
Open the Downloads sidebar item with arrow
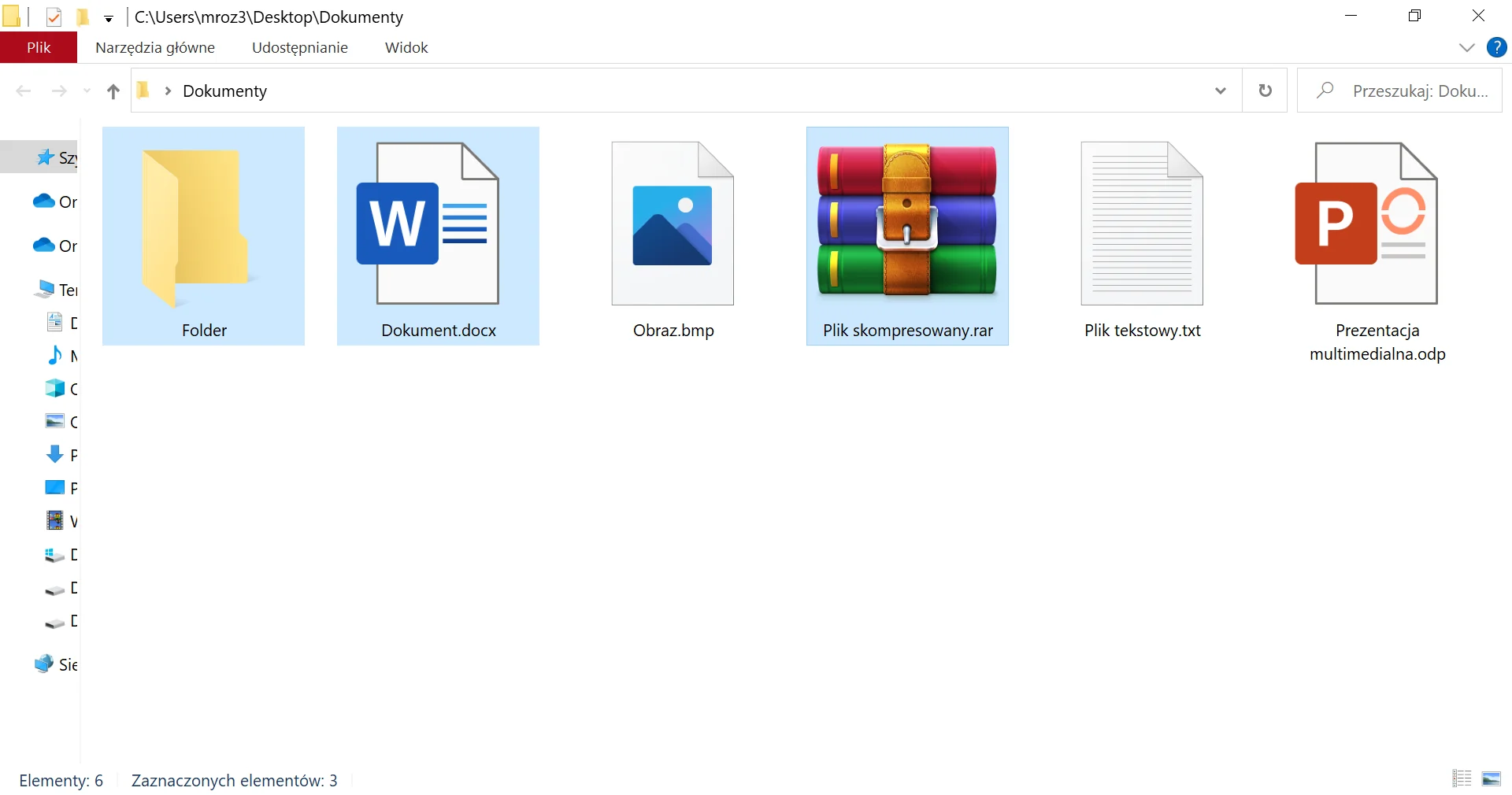(55, 454)
